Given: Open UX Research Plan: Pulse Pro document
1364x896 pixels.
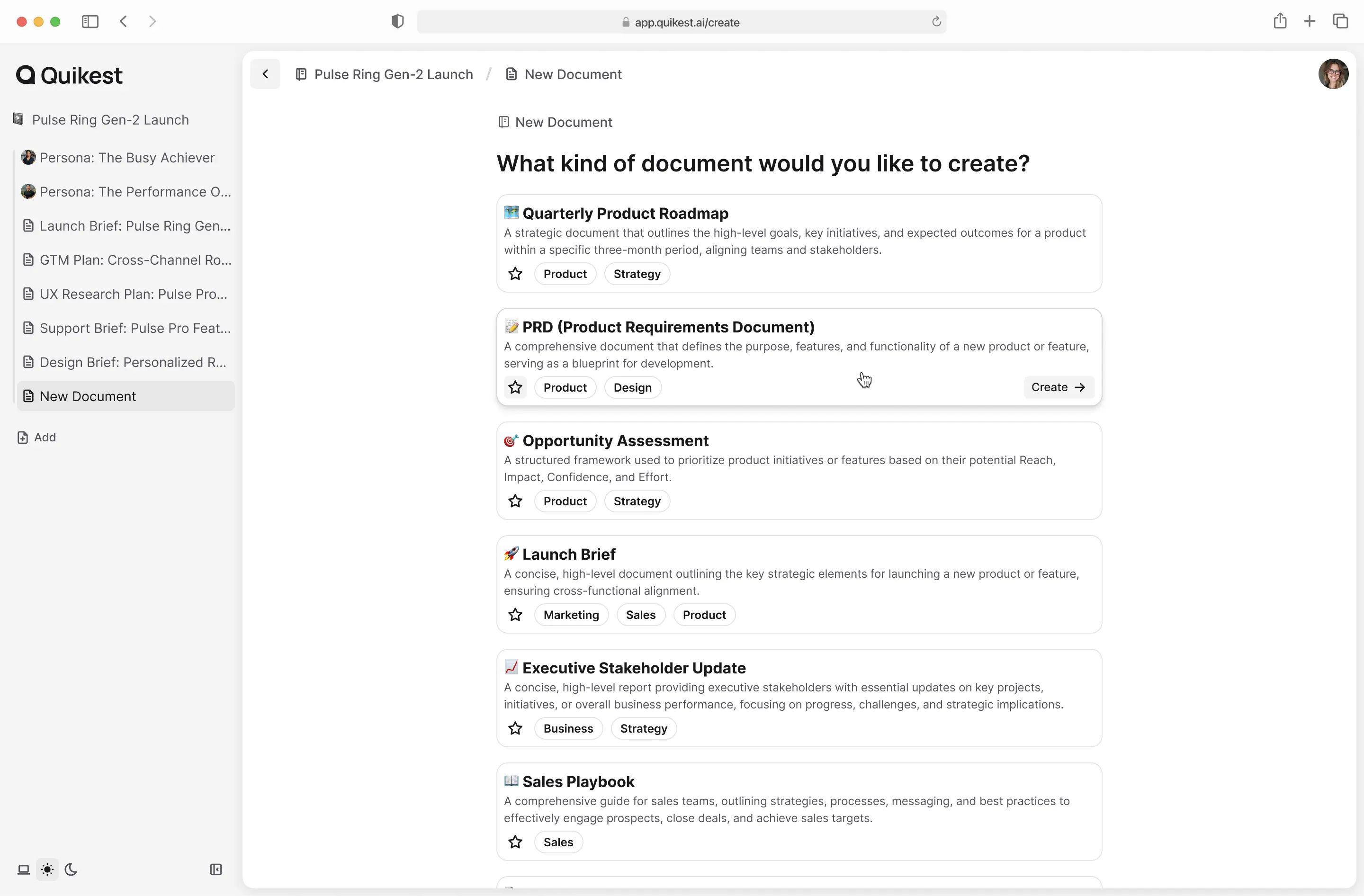Looking at the screenshot, I should (x=126, y=294).
